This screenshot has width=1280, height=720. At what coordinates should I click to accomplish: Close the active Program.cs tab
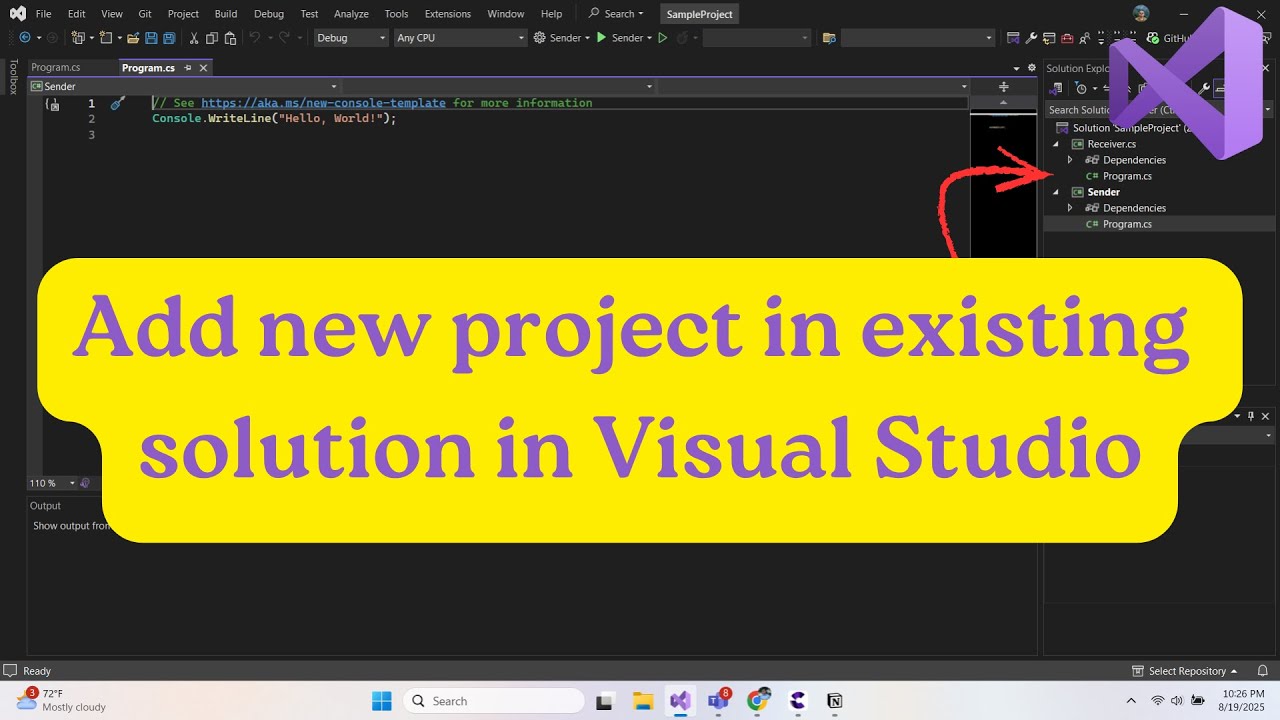tap(203, 68)
